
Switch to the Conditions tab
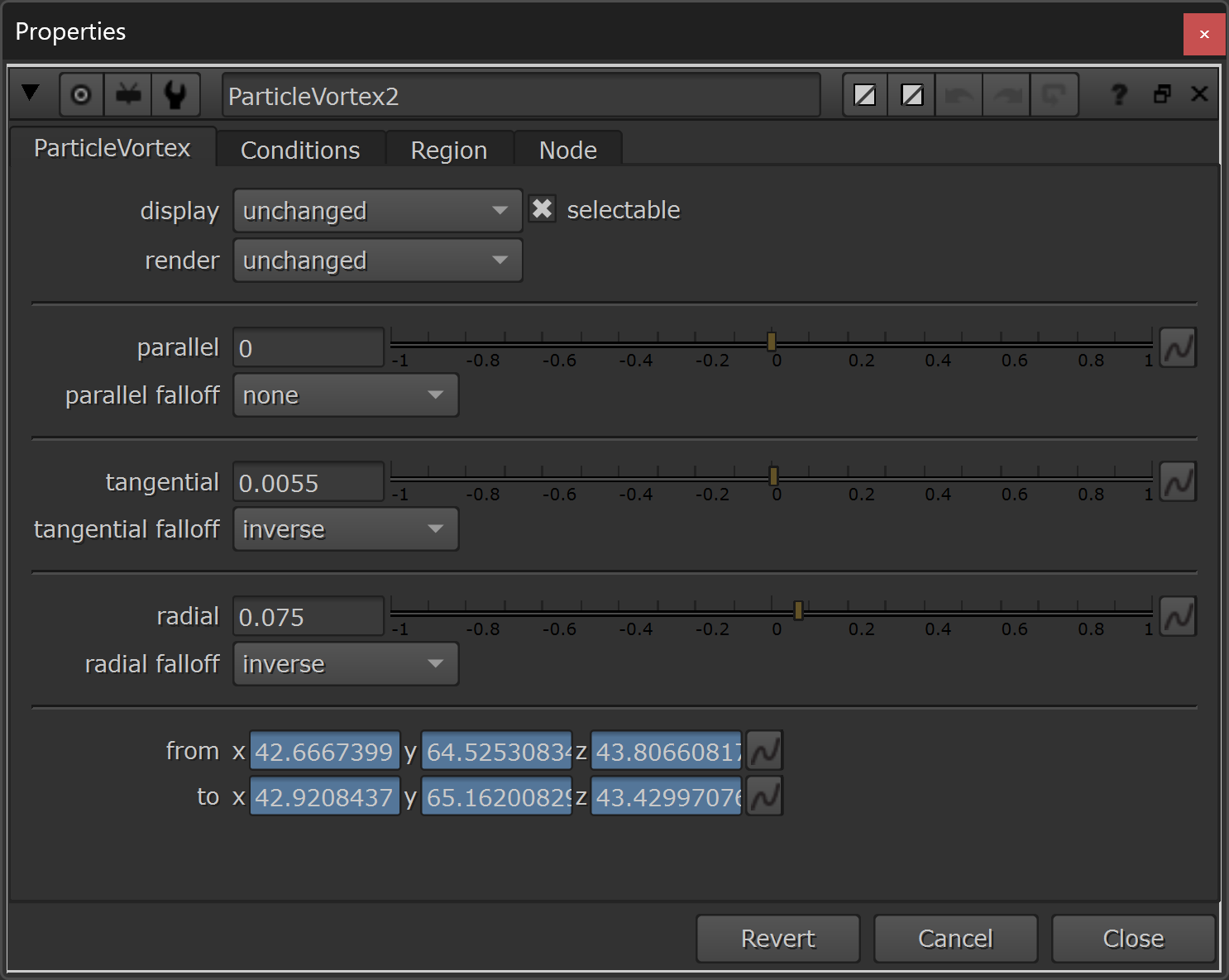[300, 150]
